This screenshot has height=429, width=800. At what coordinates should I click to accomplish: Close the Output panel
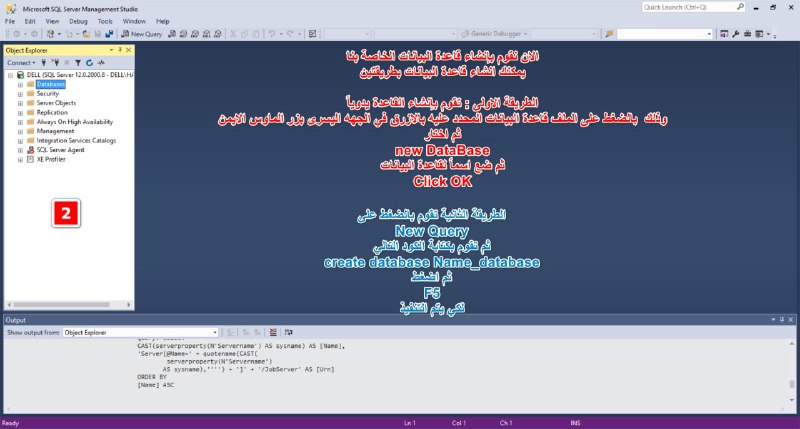coord(791,320)
